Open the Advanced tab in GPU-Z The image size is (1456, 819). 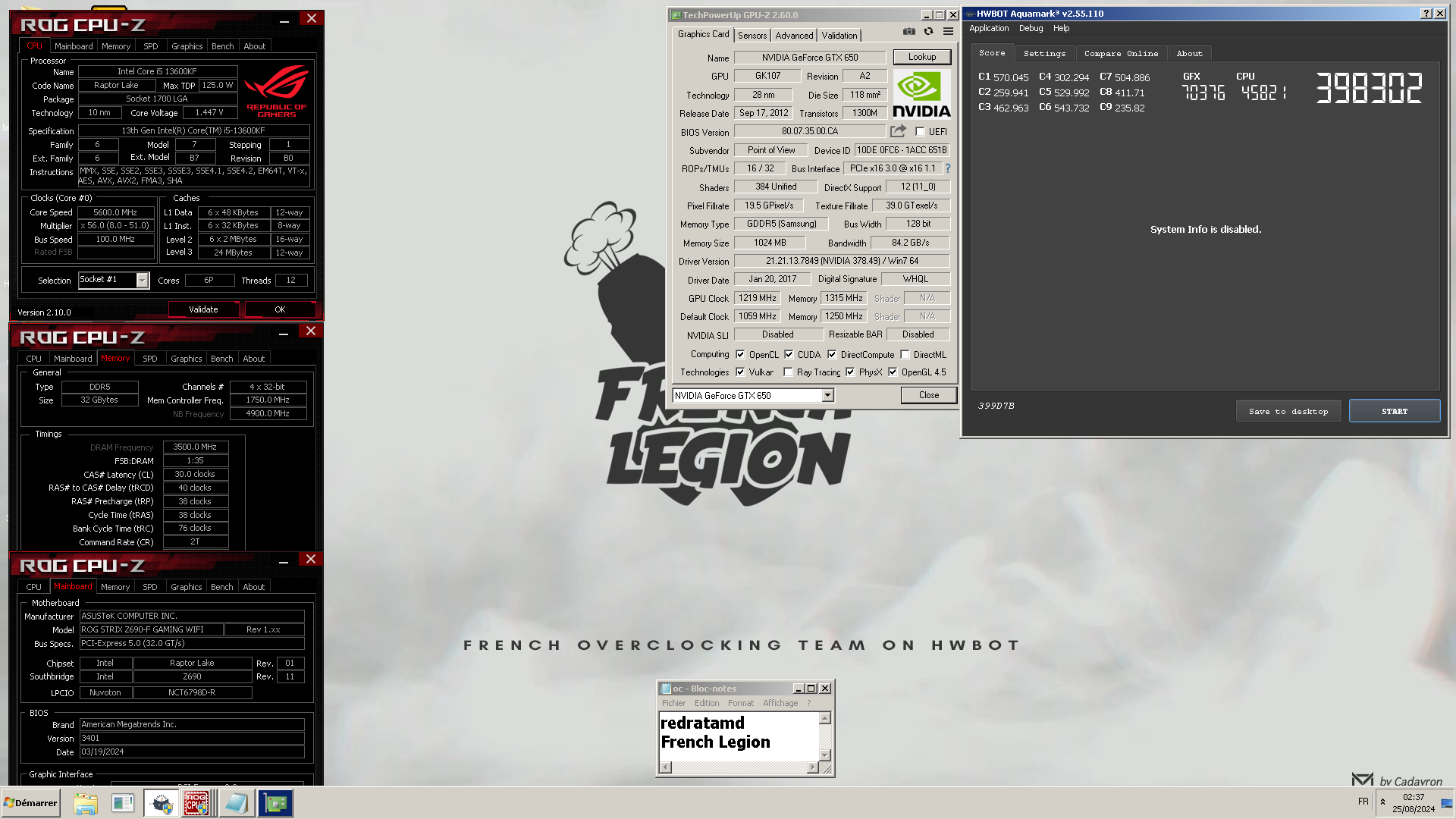coord(794,36)
